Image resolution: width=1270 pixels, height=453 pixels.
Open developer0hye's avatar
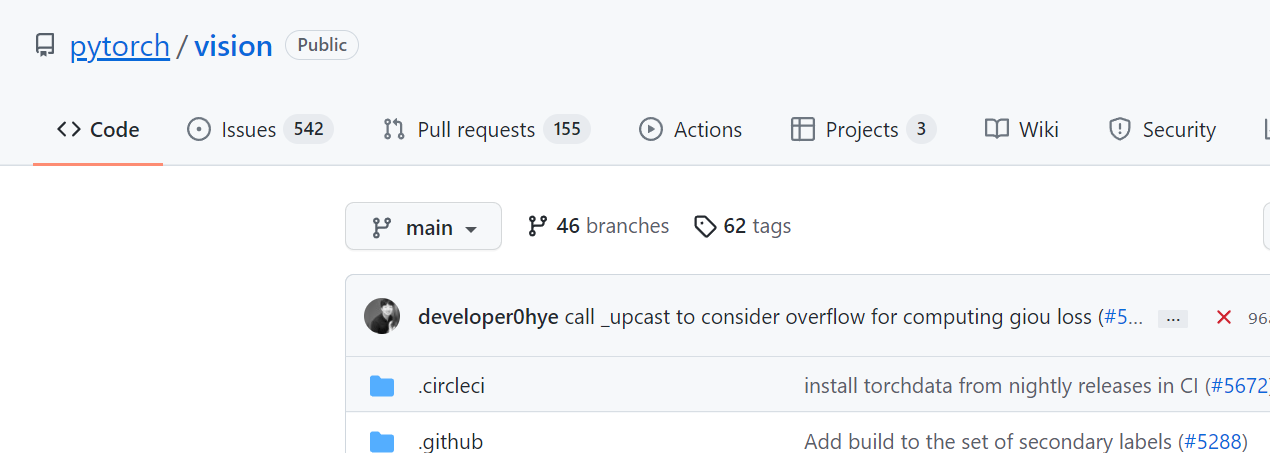pos(382,316)
